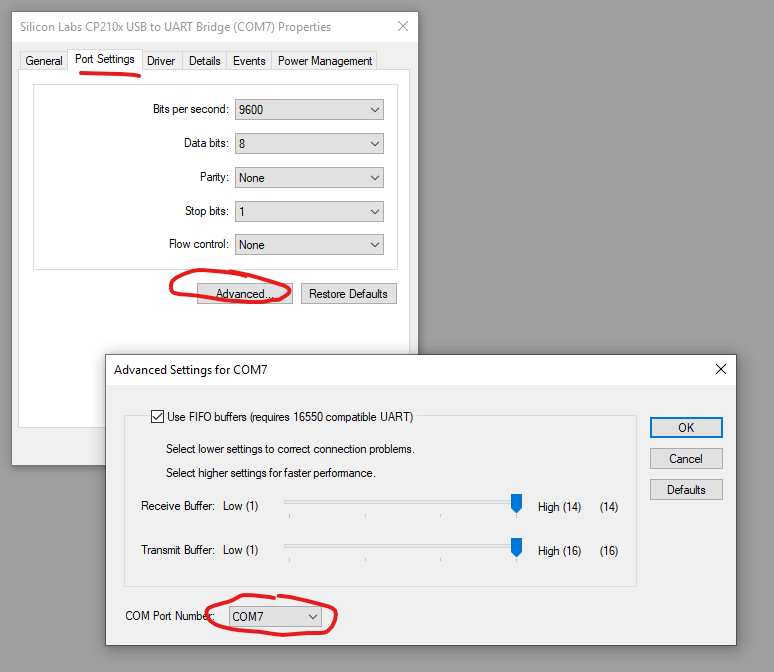Click the Receive Buffer 'High (14)' label
The height and width of the screenshot is (672, 774).
(x=559, y=507)
